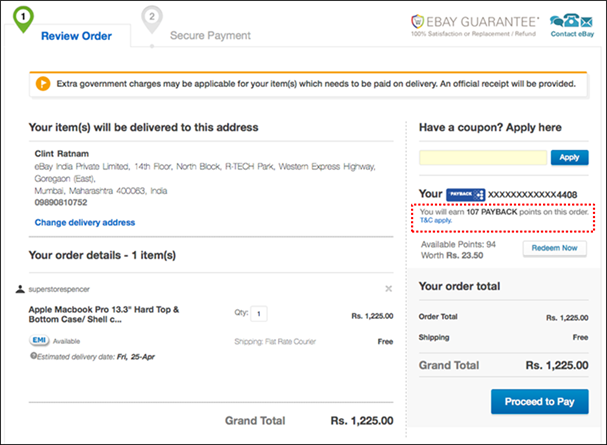Click the EBAY GUARANTEE heading text
The height and width of the screenshot is (445, 607).
tap(482, 22)
